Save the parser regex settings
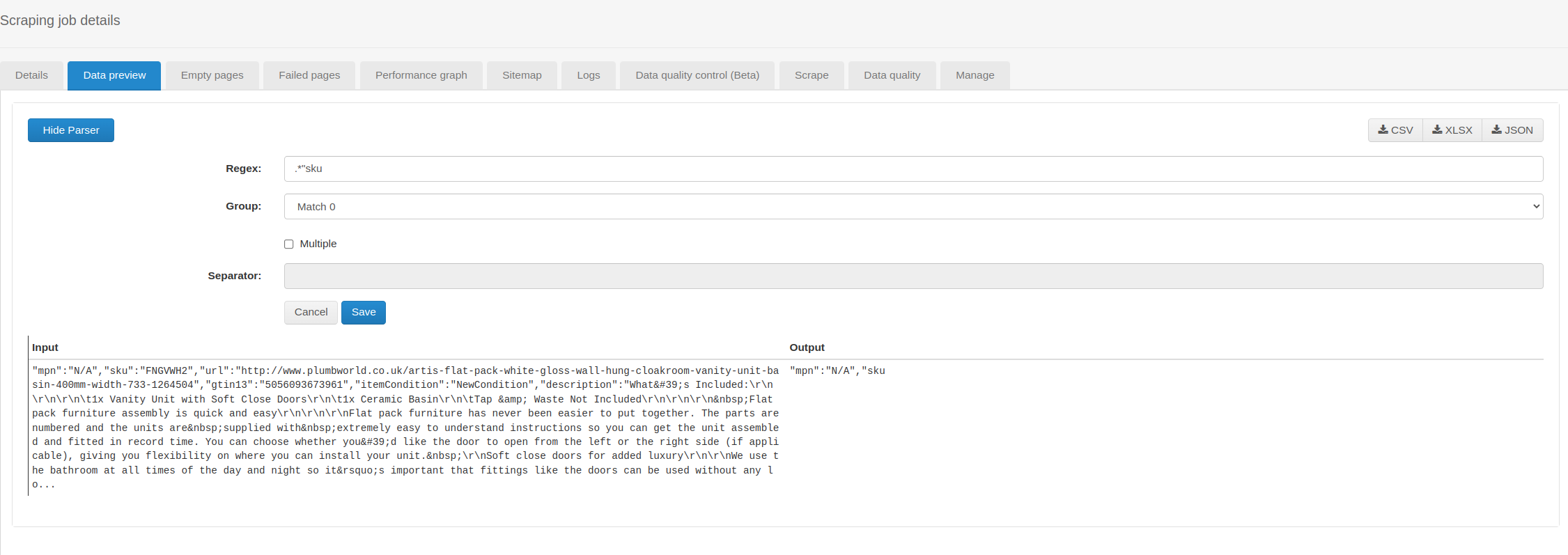The width and height of the screenshot is (1568, 555). click(x=363, y=313)
